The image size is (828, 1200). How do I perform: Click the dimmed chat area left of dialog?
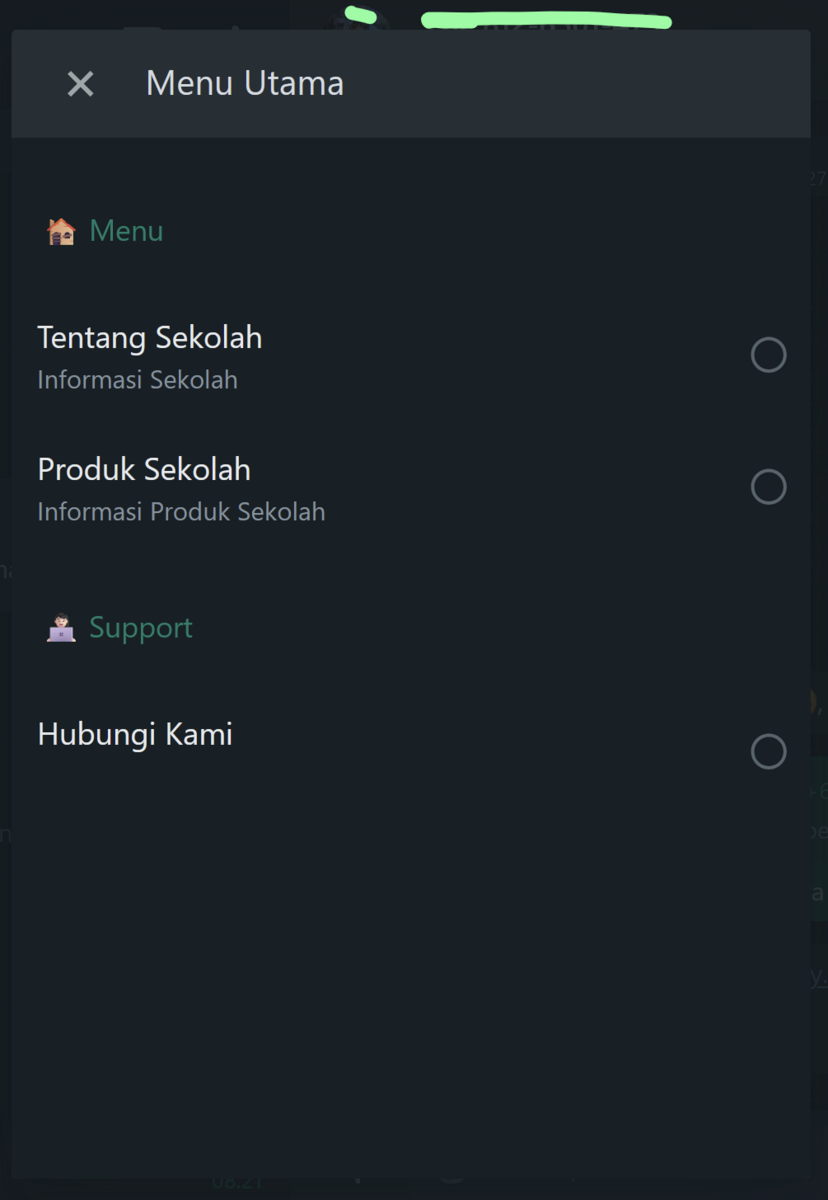click(5, 700)
